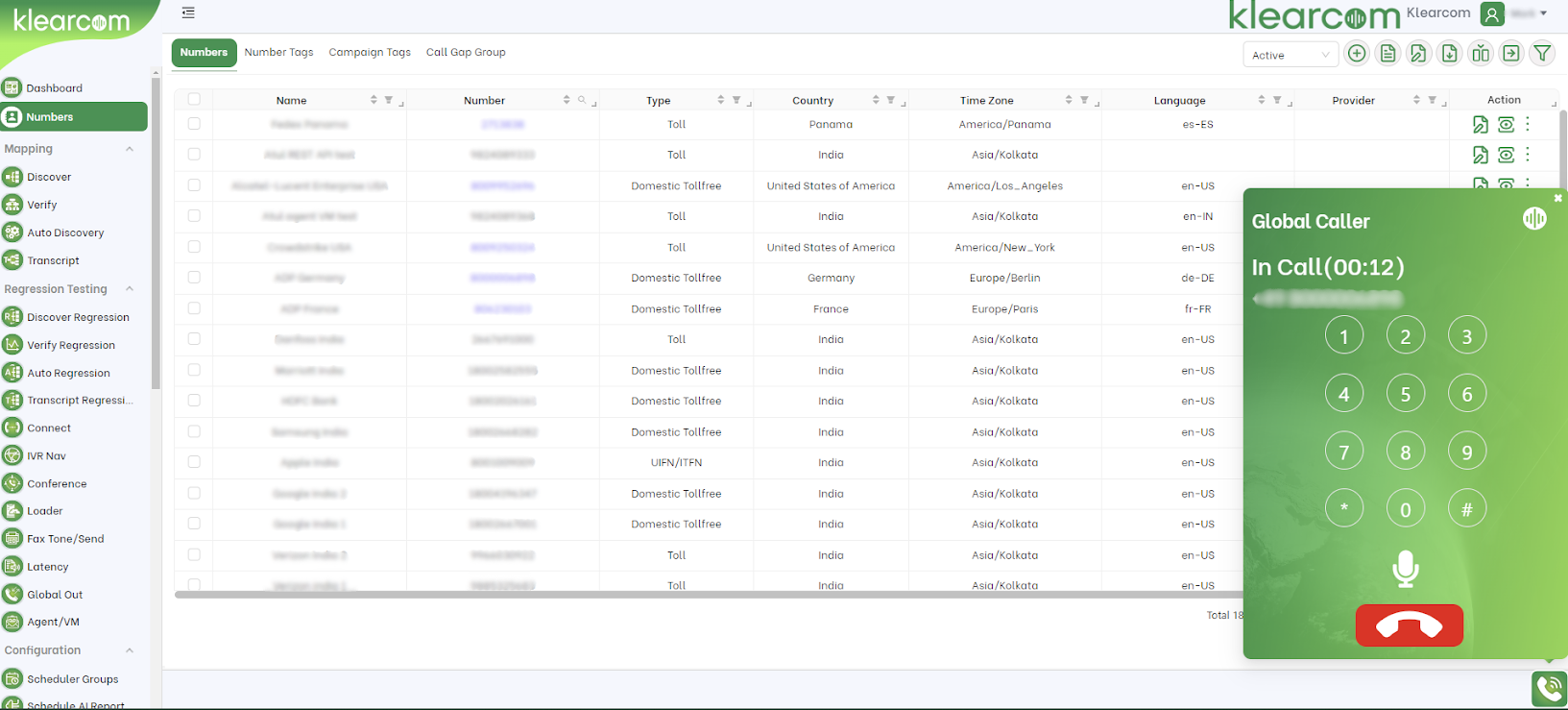Collapse the Mapping sidebar section
This screenshot has width=1568, height=710.
pyautogui.click(x=130, y=149)
